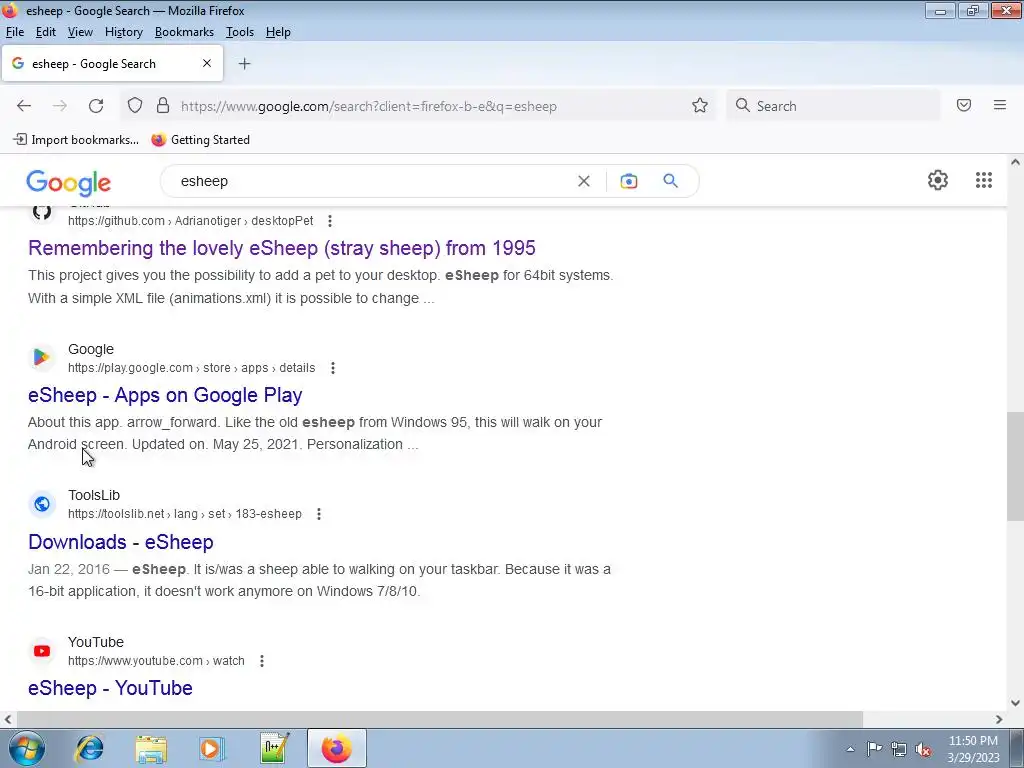
Task: Open the Action Center flag icon
Action: click(x=874, y=749)
